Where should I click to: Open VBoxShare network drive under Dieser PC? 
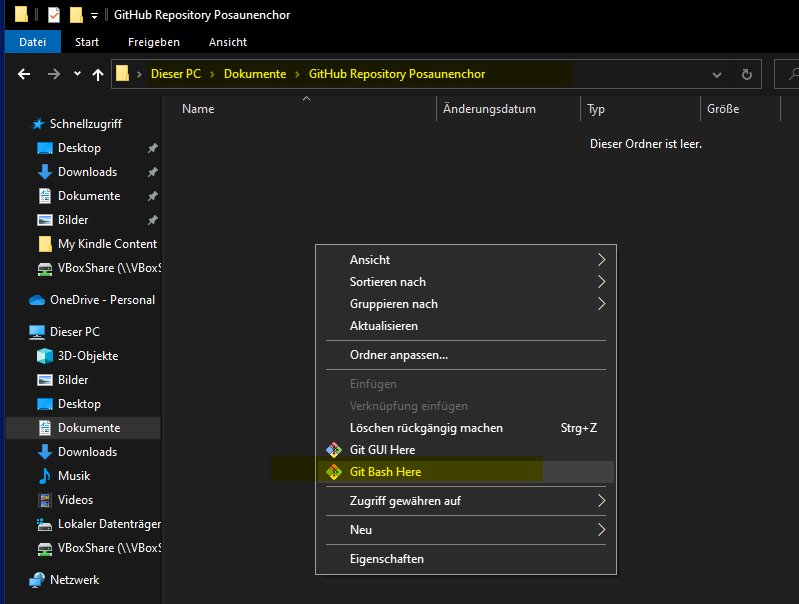109,547
